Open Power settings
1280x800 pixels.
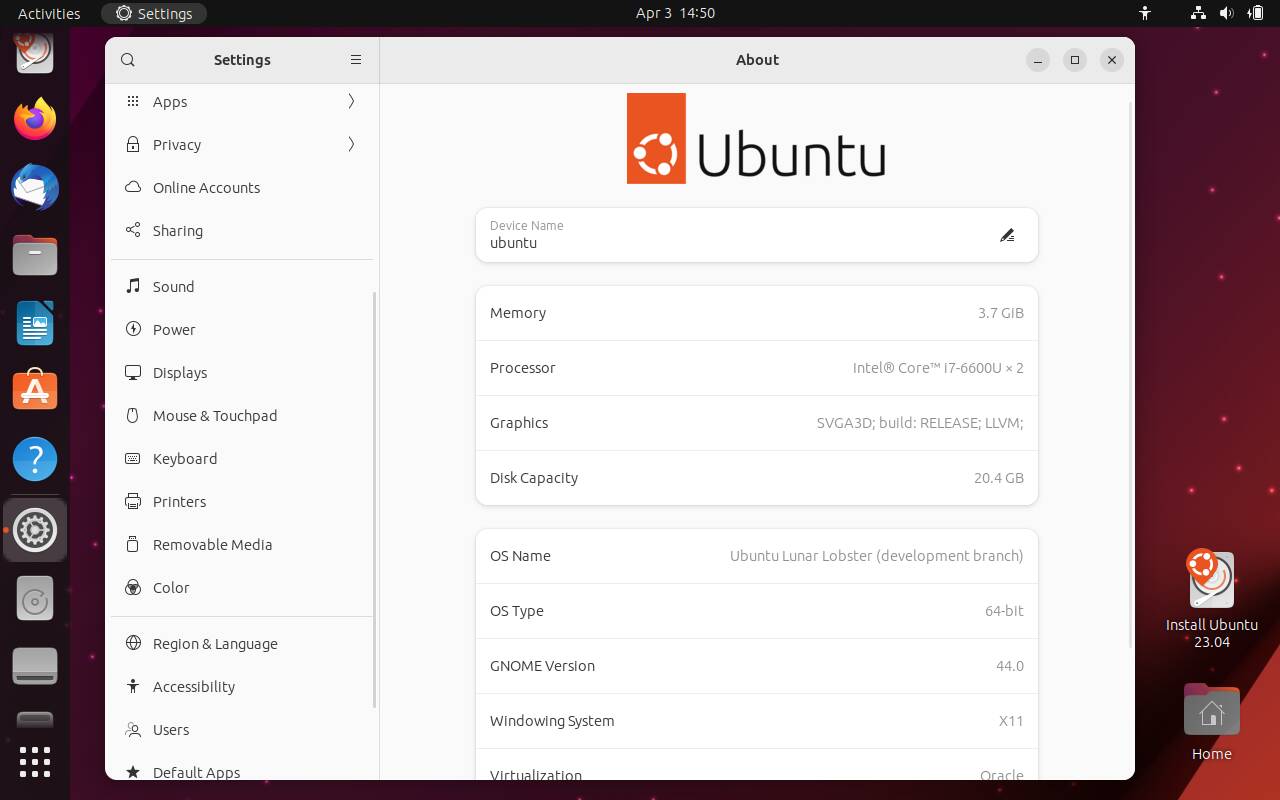[173, 329]
